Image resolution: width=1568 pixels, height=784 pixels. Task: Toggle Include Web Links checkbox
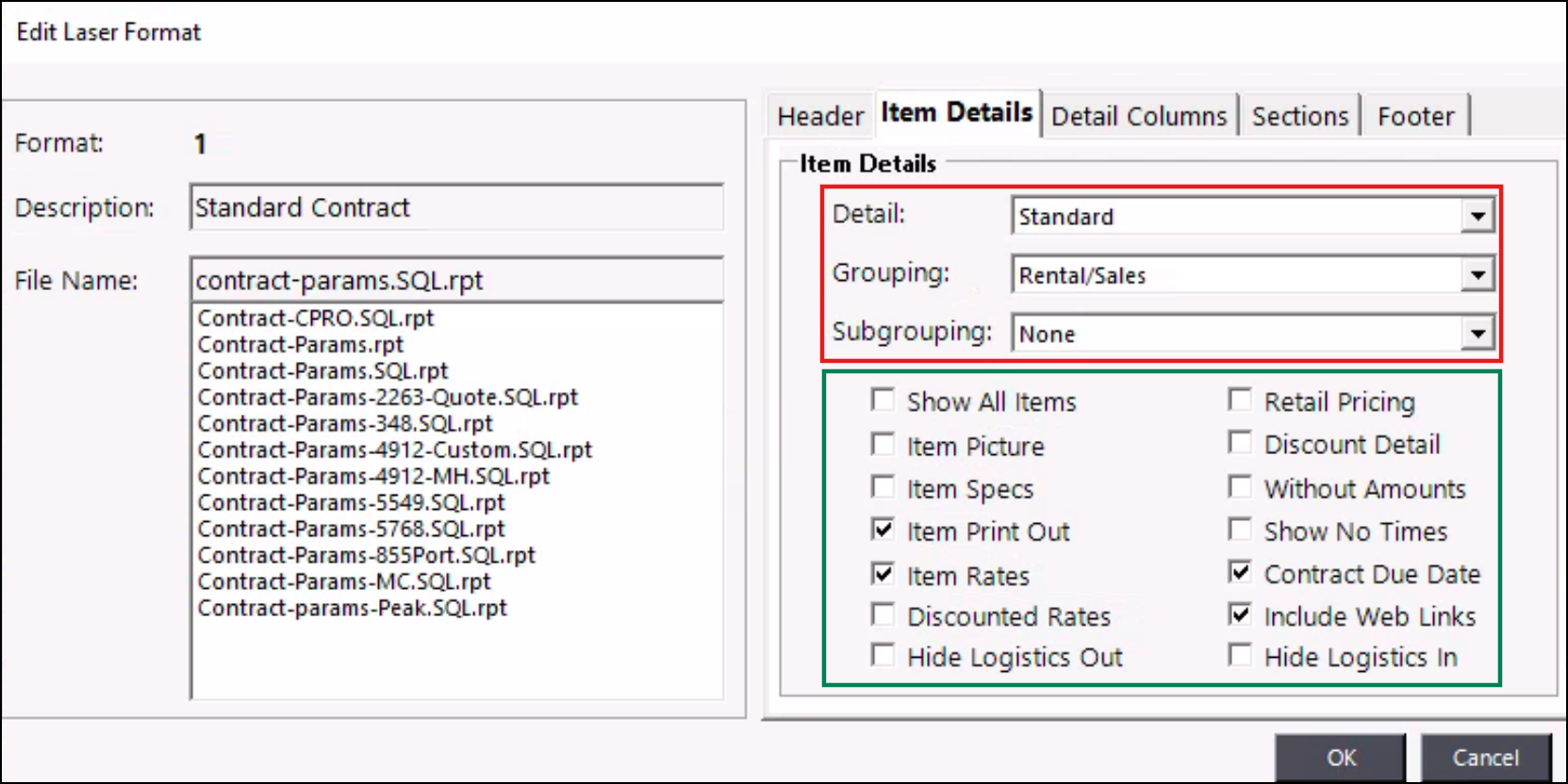(1240, 615)
